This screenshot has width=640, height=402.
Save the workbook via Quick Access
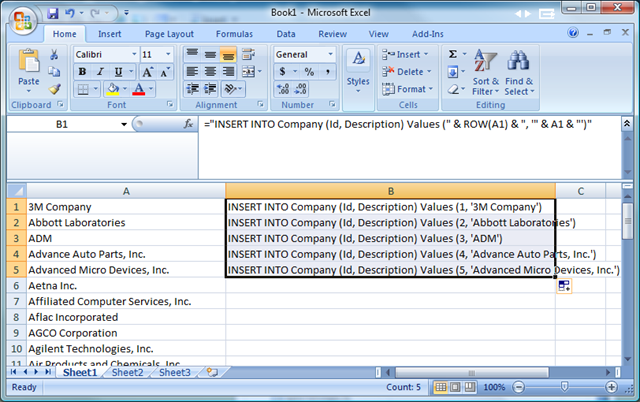(53, 13)
